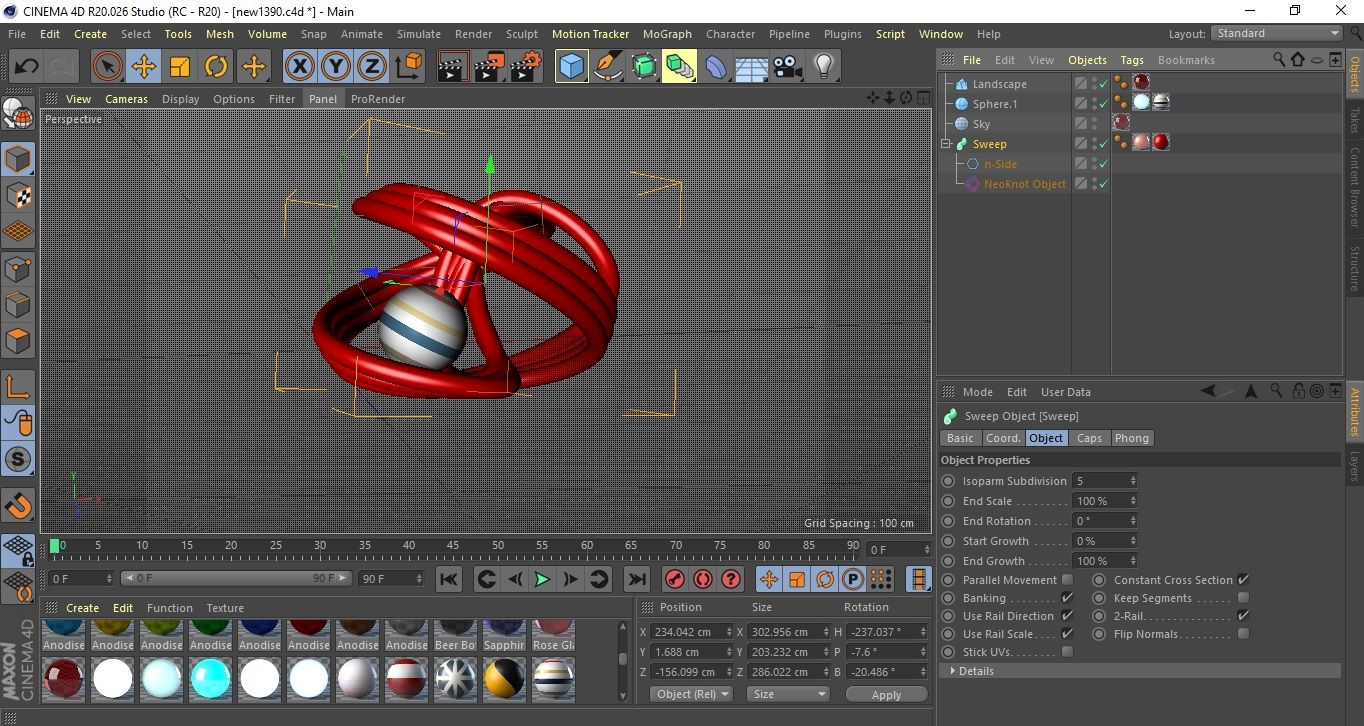Disable Use Rail Direction
Image resolution: width=1364 pixels, height=726 pixels.
(1067, 616)
